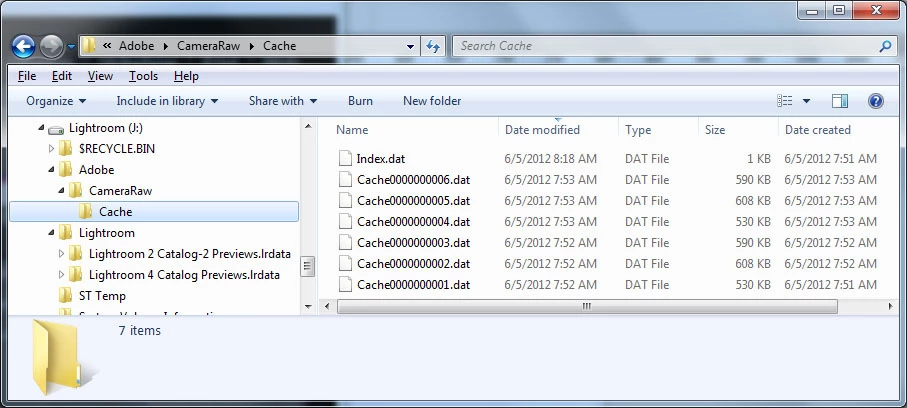Image resolution: width=907 pixels, height=408 pixels.
Task: Expand the address bar history dropdown
Action: (410, 46)
